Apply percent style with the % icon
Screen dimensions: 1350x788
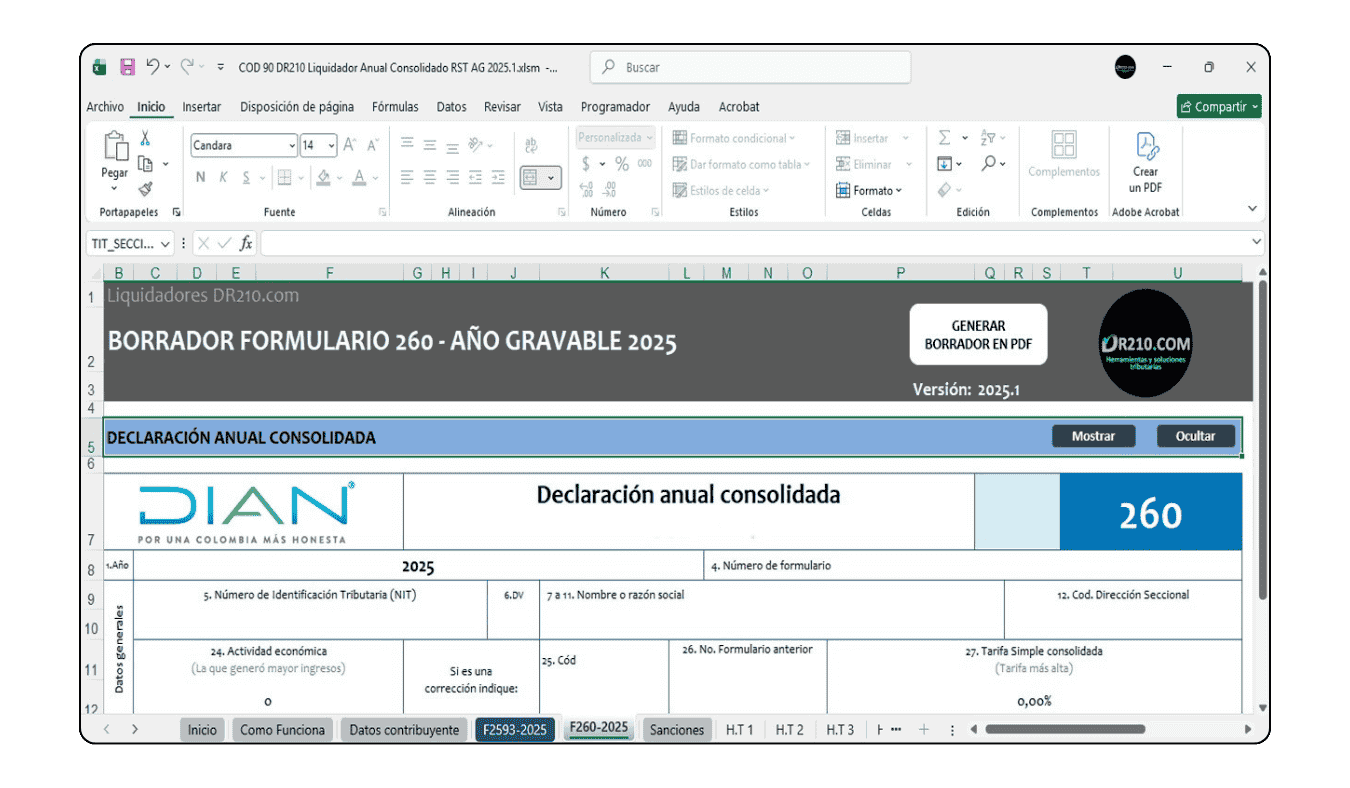[x=620, y=163]
